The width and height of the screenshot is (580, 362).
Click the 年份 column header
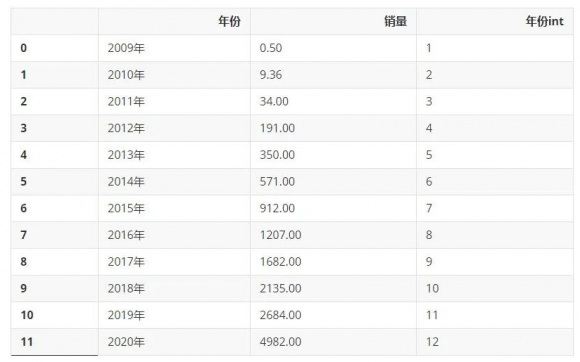[229, 21]
